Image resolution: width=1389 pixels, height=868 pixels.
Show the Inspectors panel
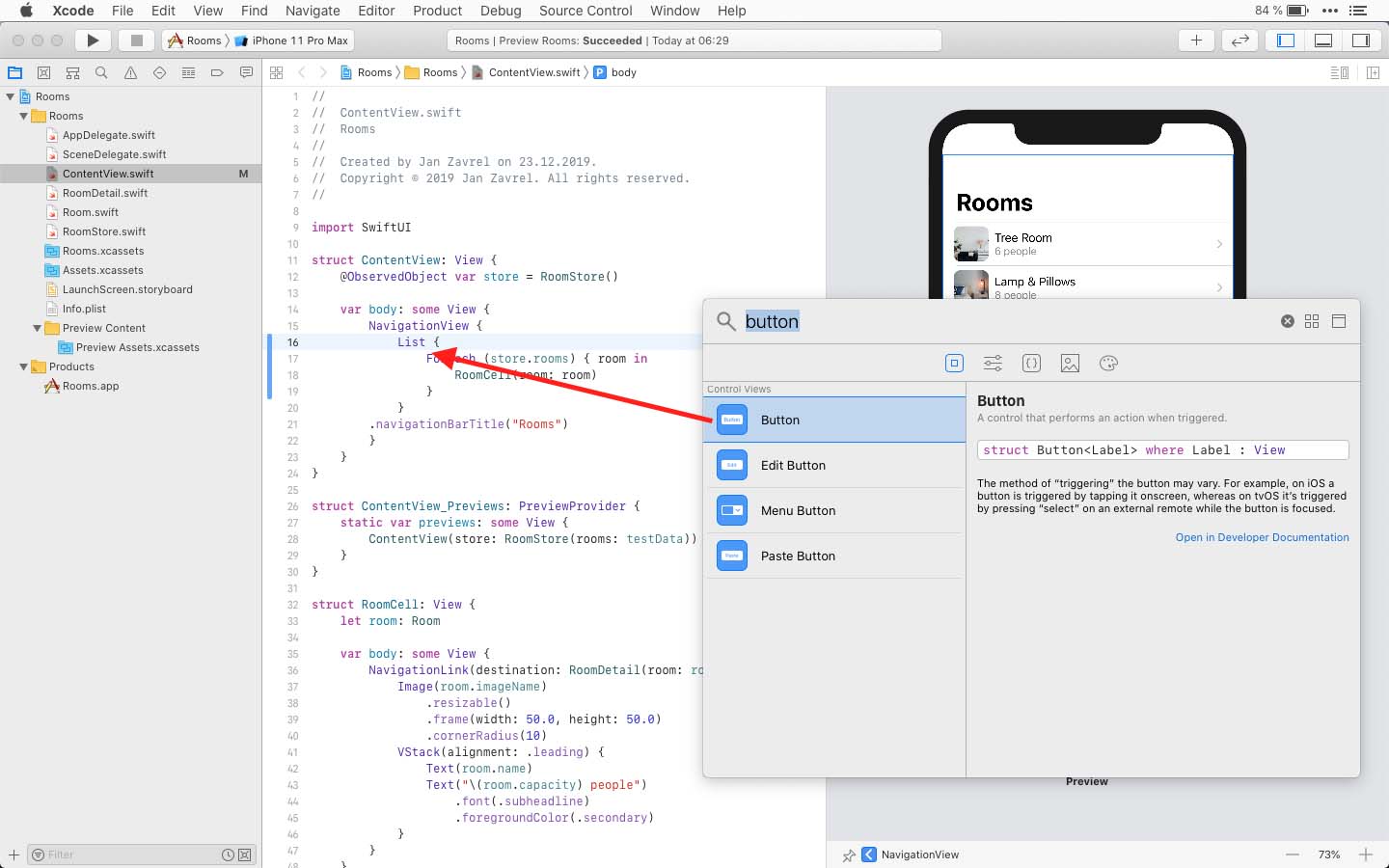[x=1361, y=40]
